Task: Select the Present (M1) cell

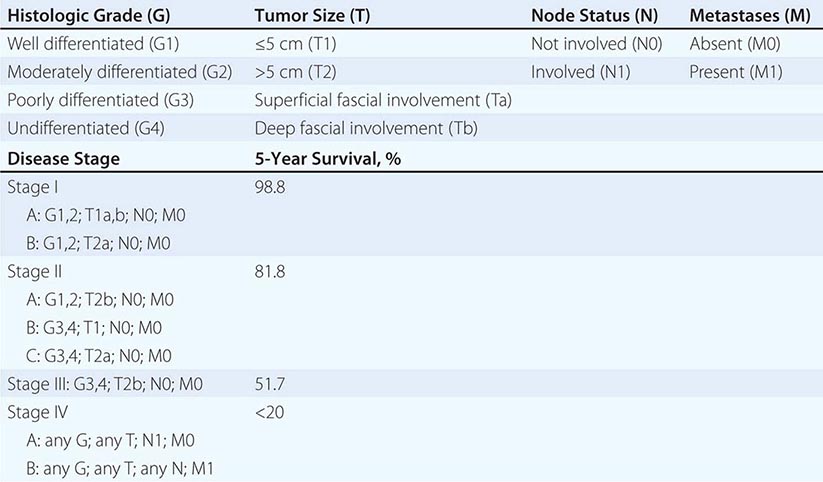Action: pos(735,72)
